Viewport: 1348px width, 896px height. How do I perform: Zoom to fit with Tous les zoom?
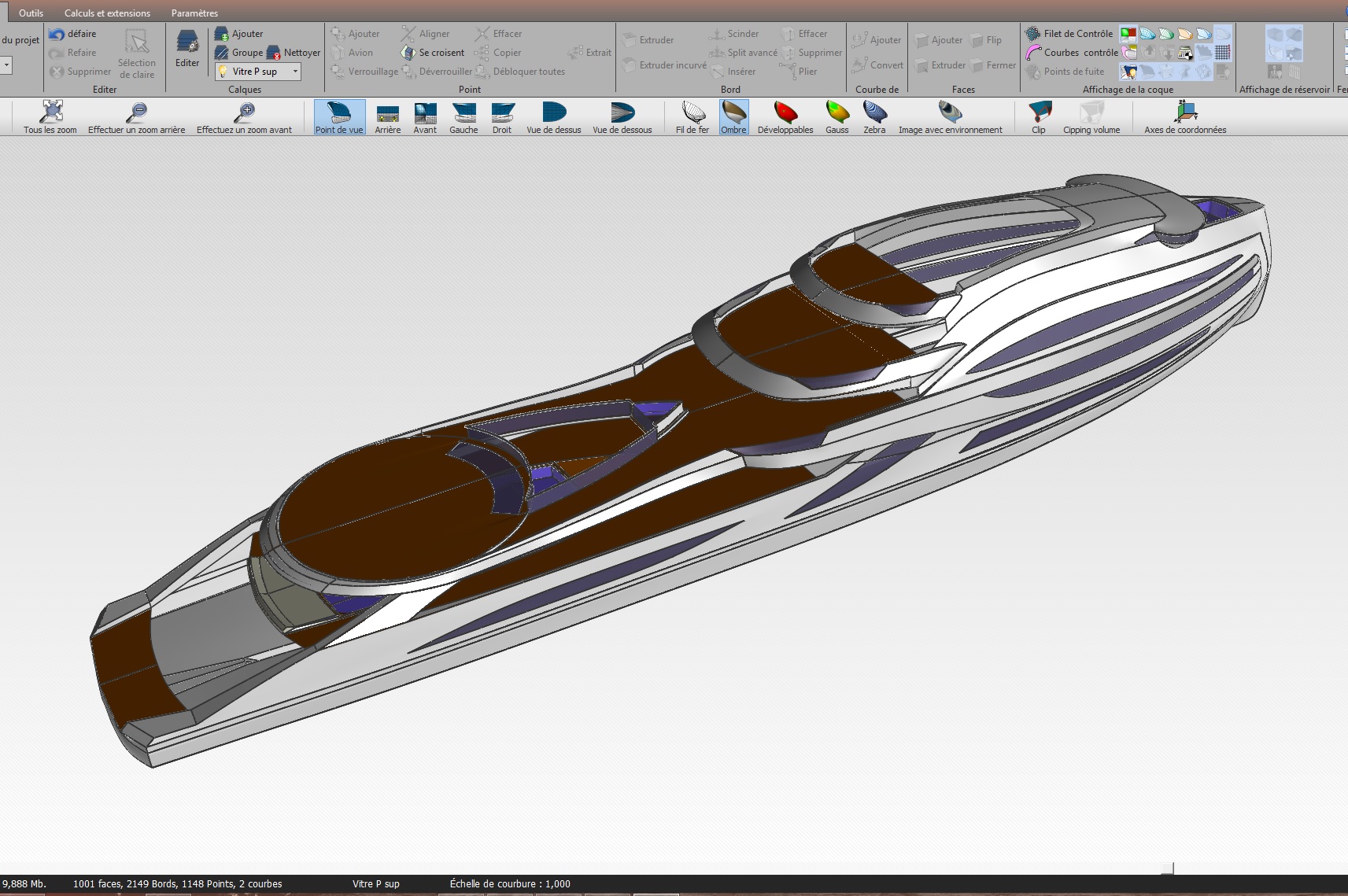(x=50, y=117)
